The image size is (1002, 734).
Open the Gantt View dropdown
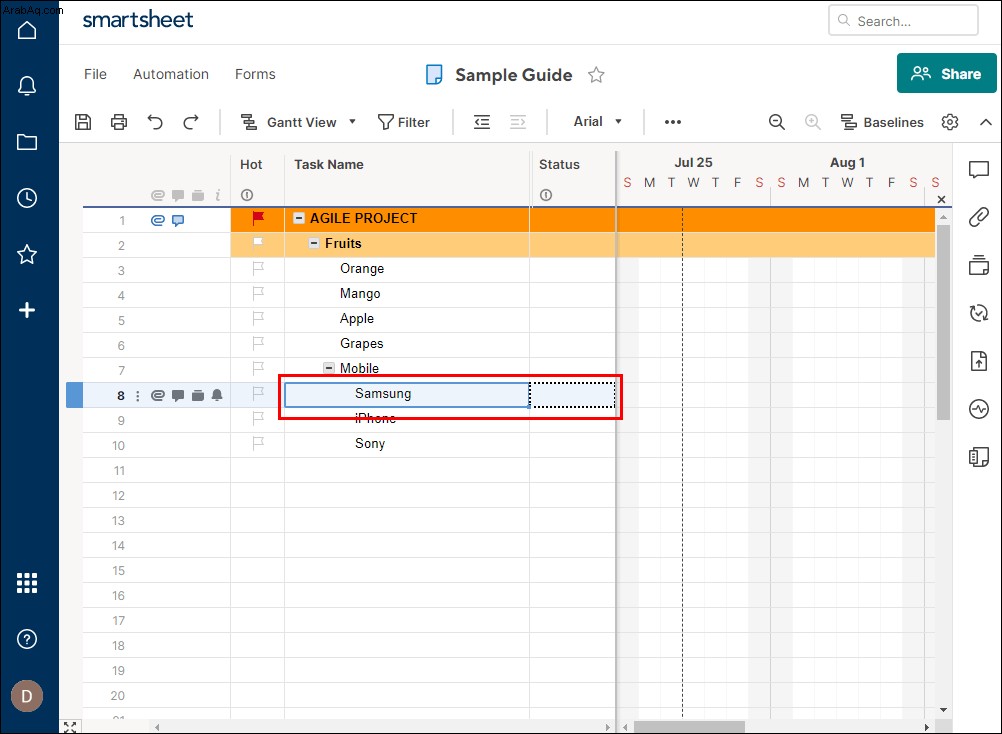coord(298,122)
